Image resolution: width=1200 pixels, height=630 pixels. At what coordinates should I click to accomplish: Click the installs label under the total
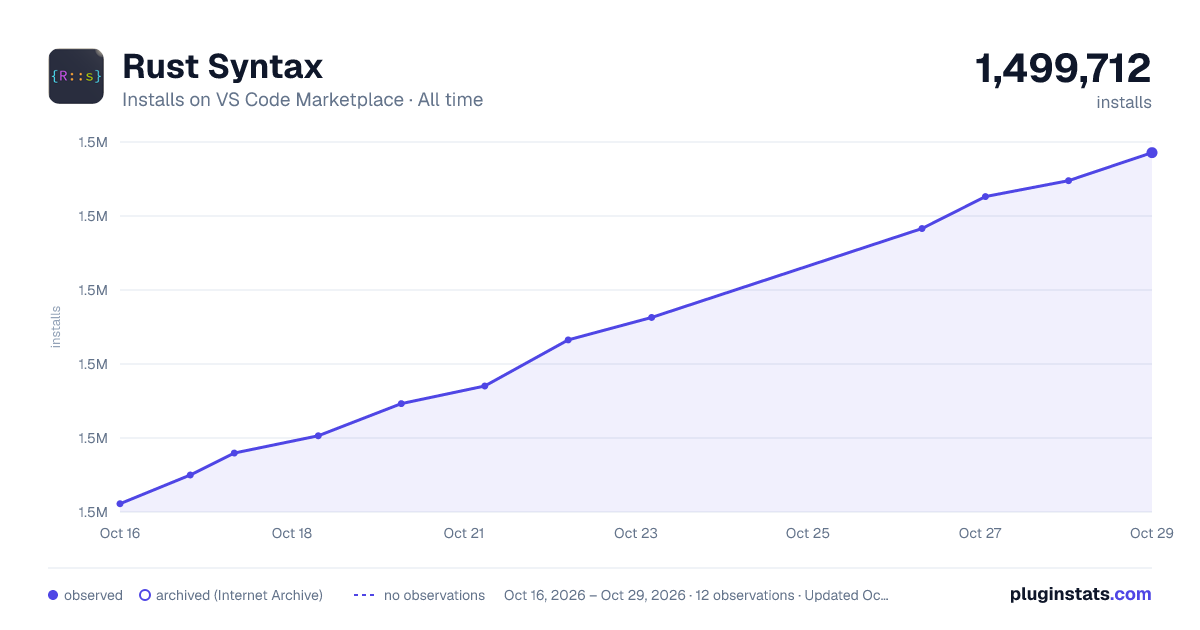click(x=1124, y=102)
